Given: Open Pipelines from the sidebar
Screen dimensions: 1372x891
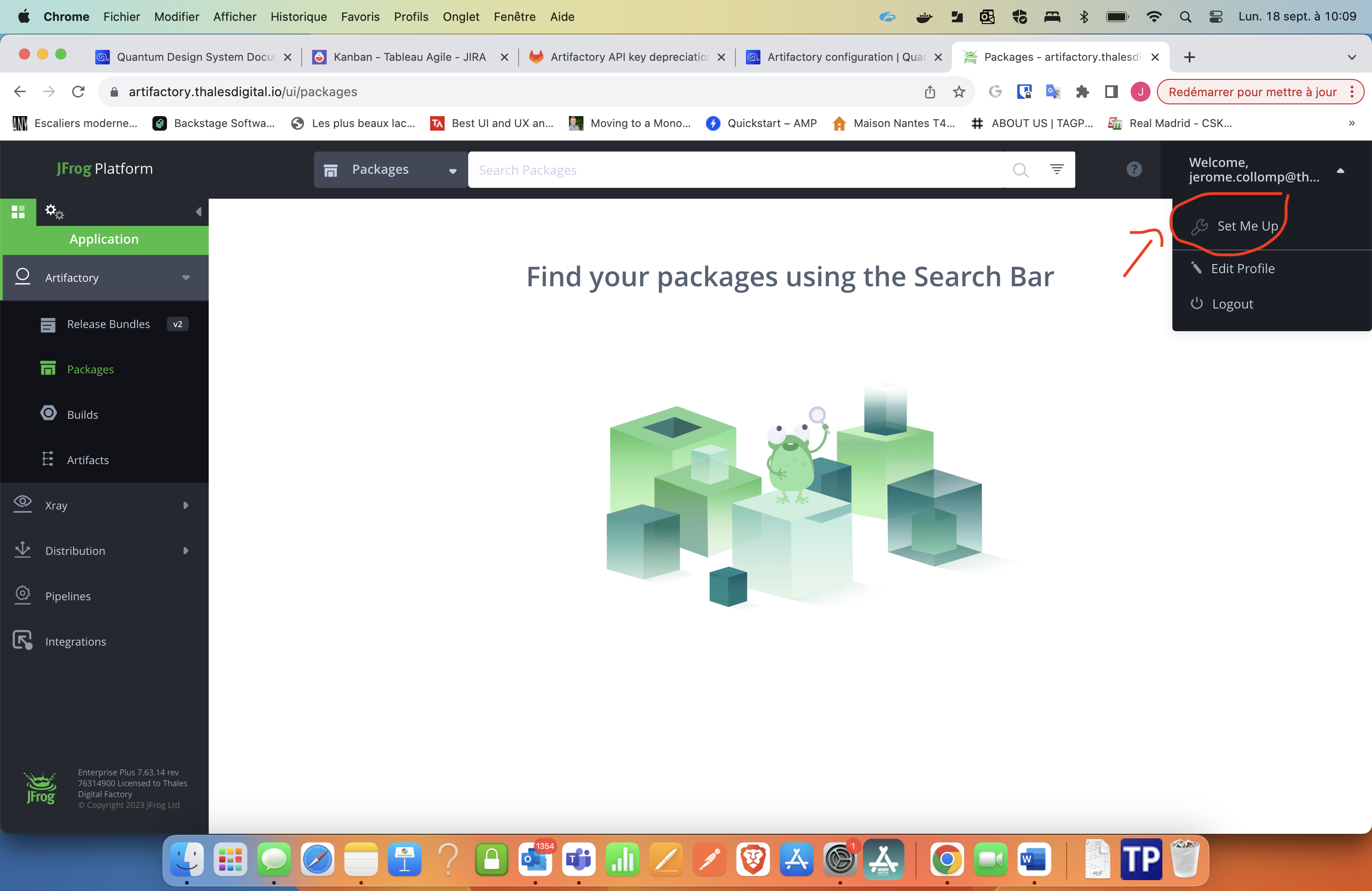Looking at the screenshot, I should (68, 596).
